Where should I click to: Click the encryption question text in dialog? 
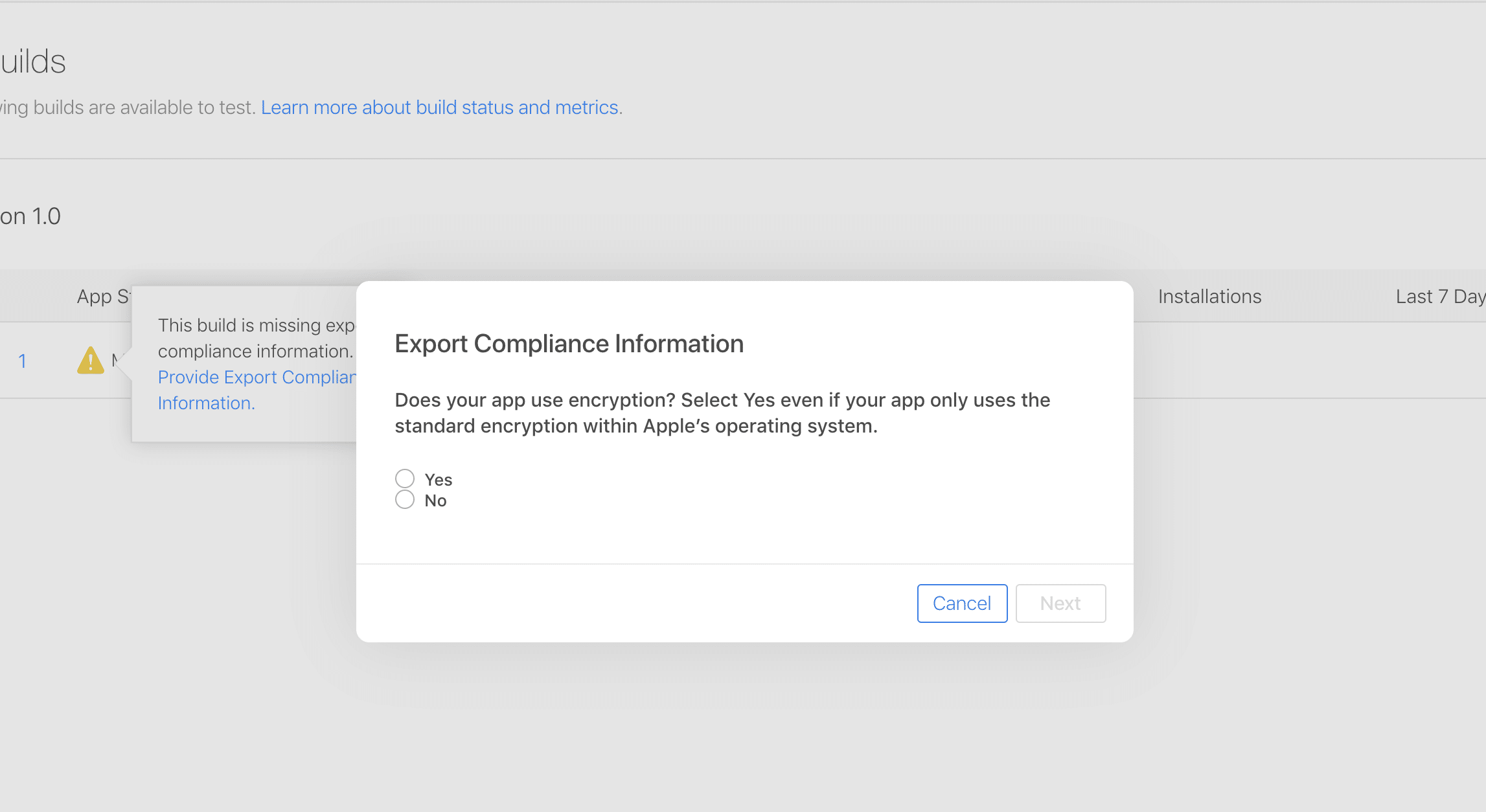pyautogui.click(x=722, y=413)
